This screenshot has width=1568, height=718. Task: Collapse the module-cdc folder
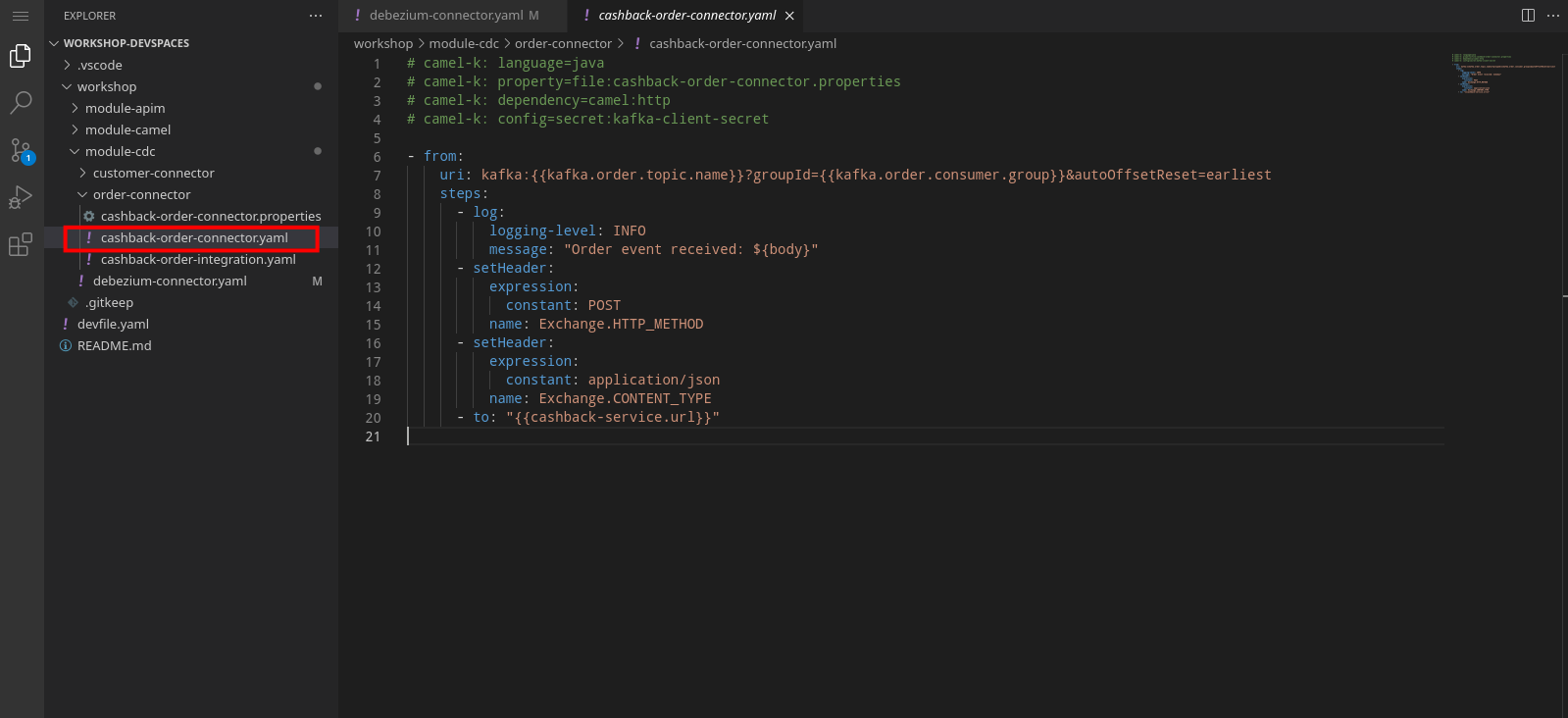(191, 151)
